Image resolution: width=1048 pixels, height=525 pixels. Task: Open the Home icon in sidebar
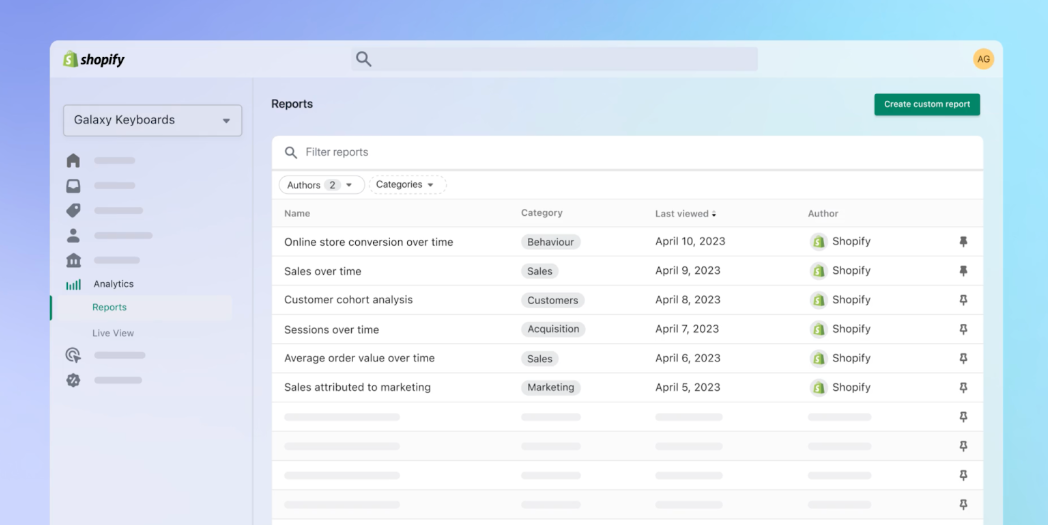(x=74, y=161)
